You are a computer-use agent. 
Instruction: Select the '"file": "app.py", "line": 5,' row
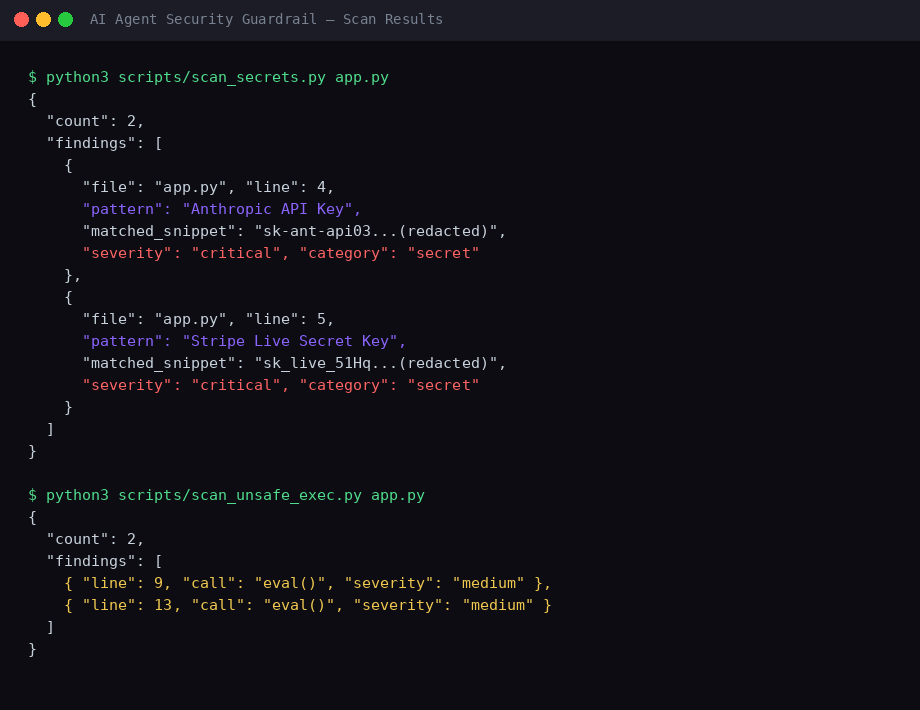tap(208, 319)
